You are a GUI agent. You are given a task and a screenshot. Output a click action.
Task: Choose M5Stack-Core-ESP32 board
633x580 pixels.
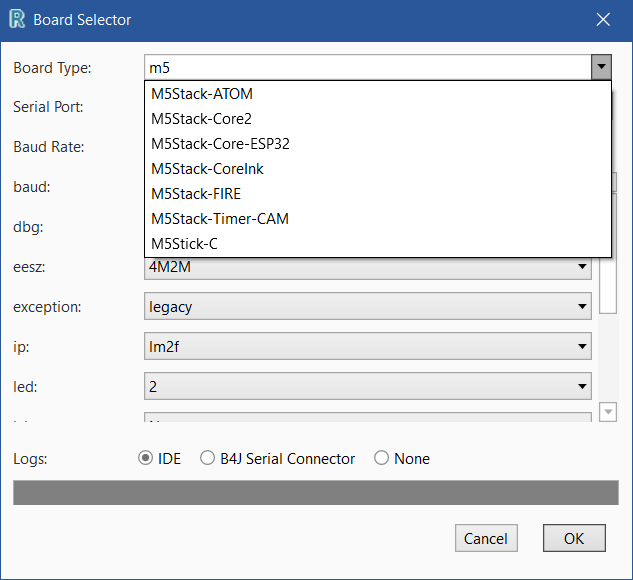coord(220,144)
